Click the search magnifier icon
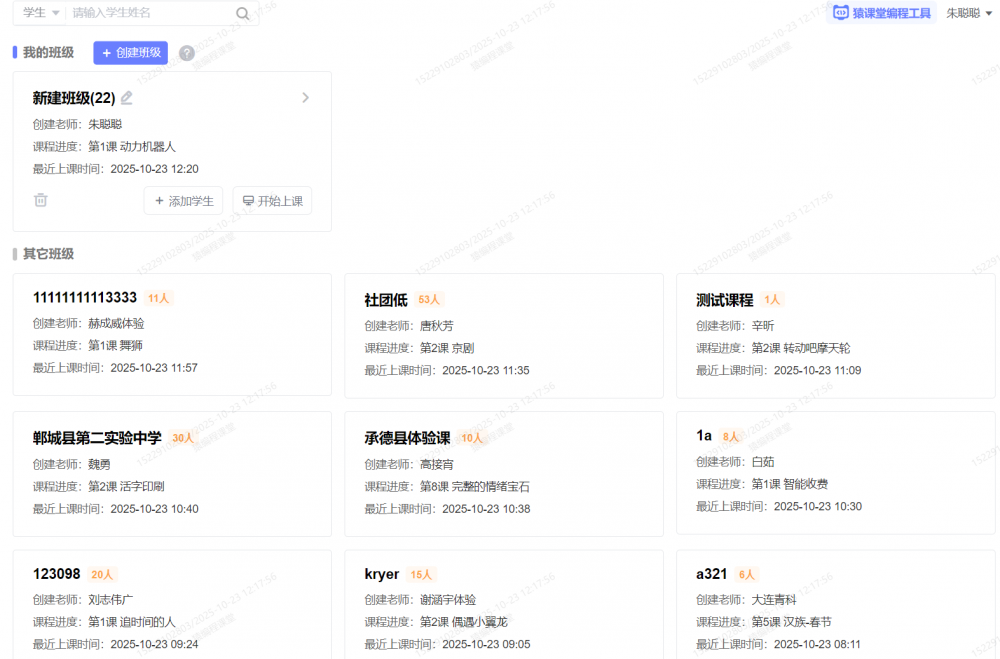This screenshot has width=1000, height=659. 242,13
